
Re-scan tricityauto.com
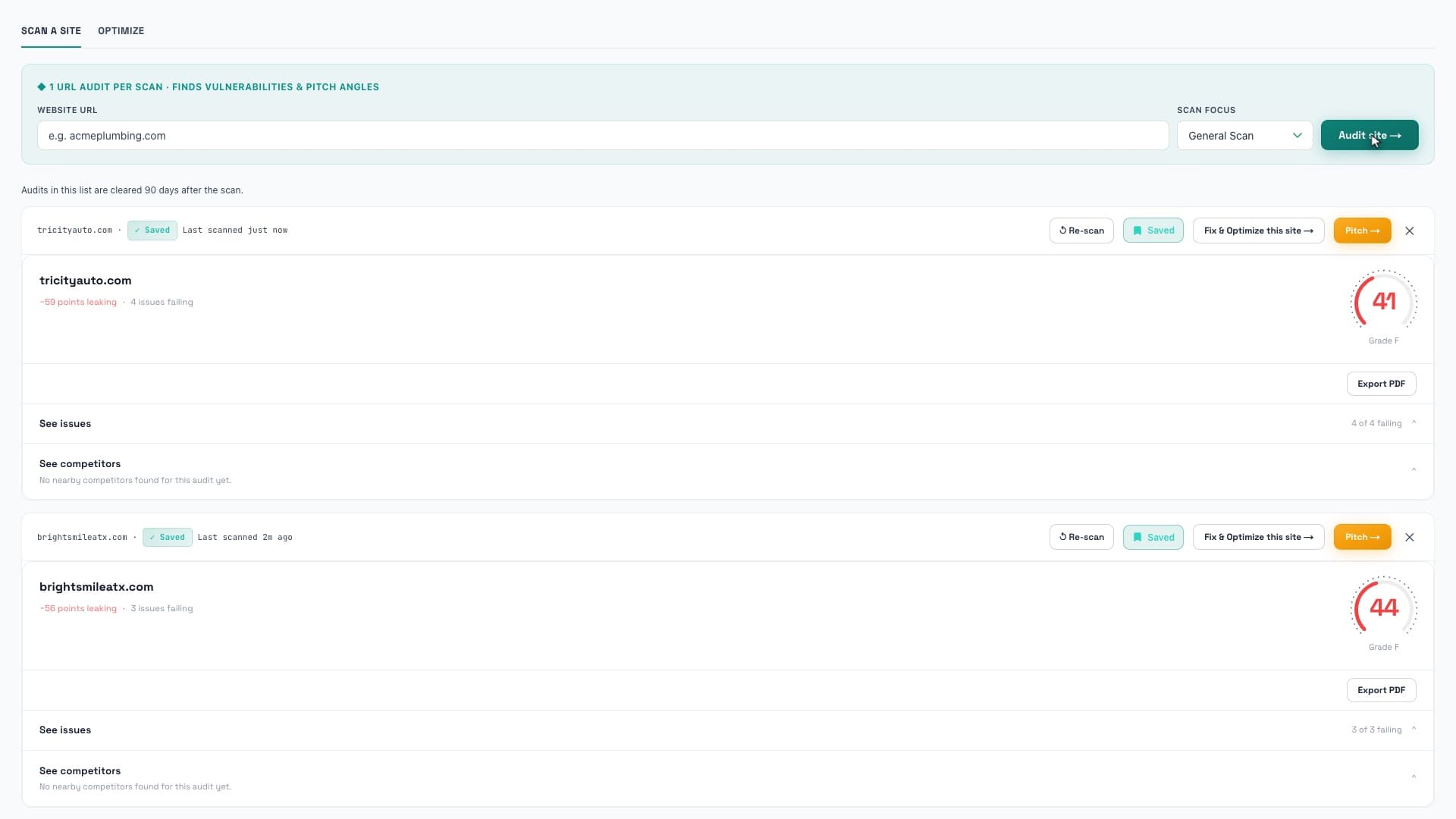(1081, 231)
